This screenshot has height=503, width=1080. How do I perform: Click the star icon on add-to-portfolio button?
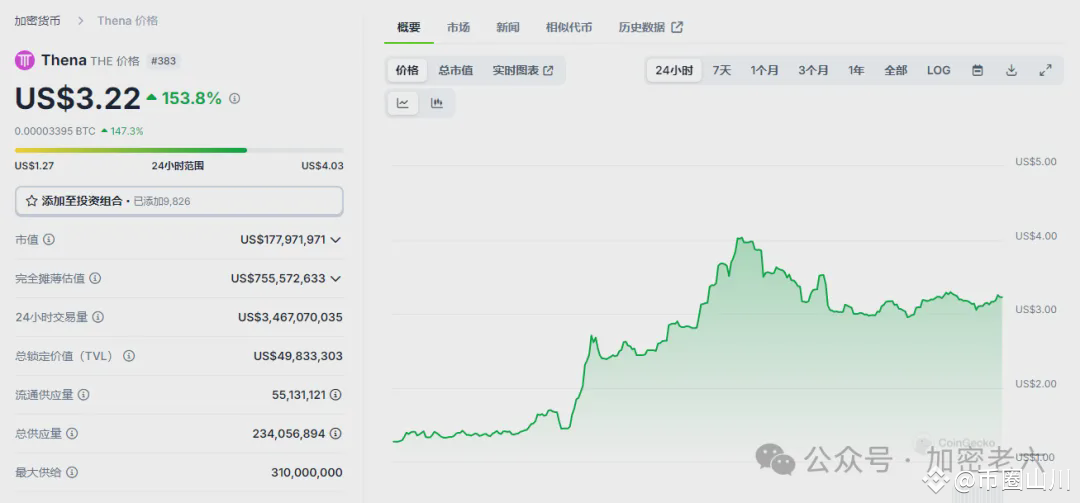(32, 201)
